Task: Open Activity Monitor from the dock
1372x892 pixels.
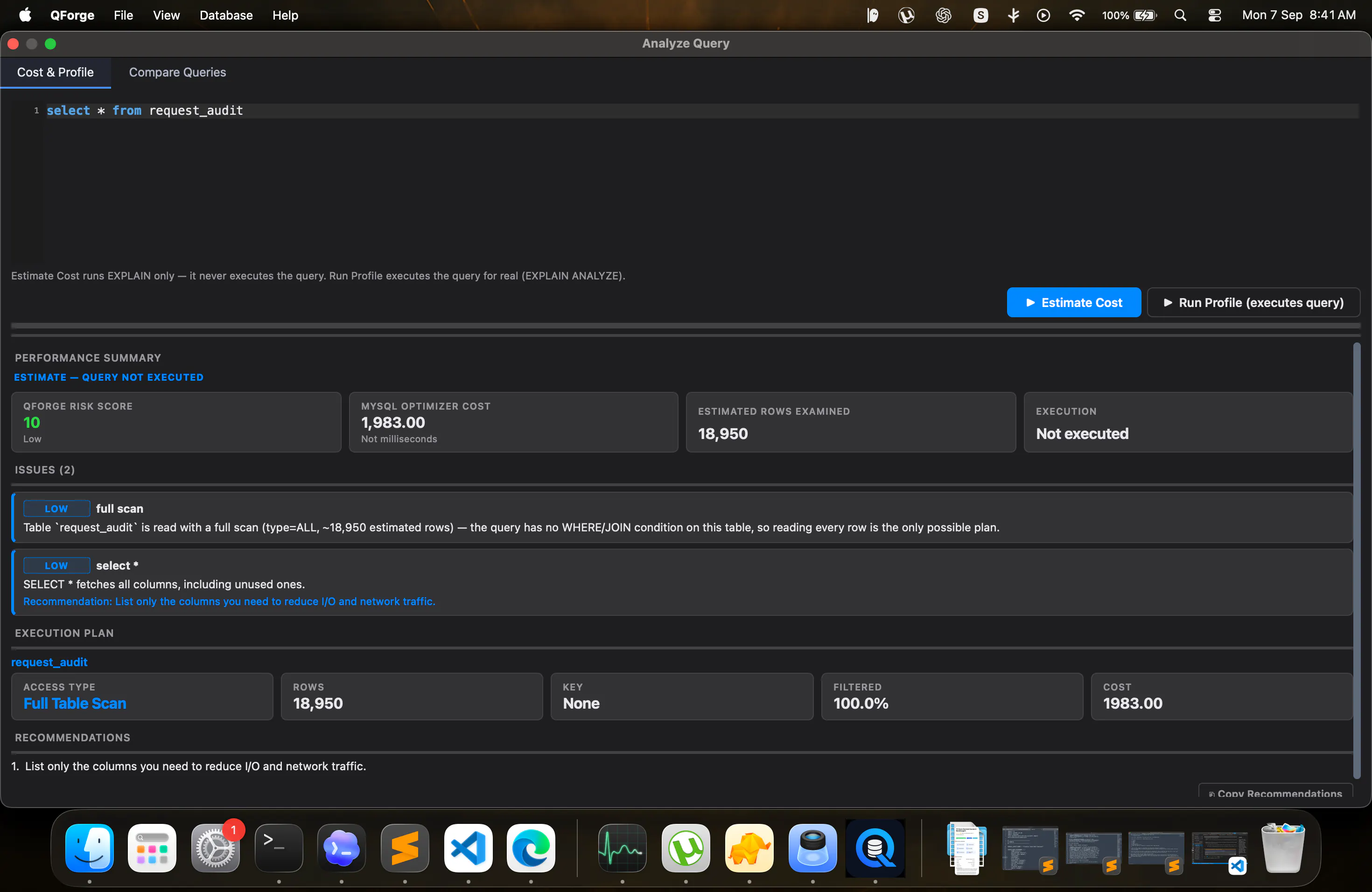Action: coord(622,848)
